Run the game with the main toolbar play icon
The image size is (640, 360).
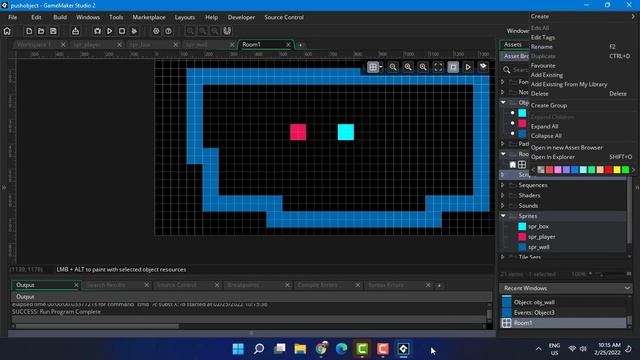pyautogui.click(x=109, y=31)
